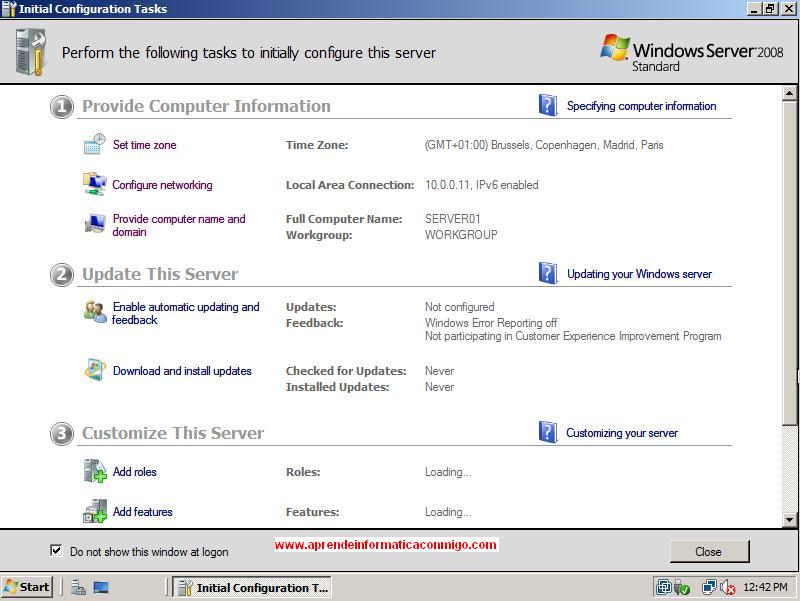Screen dimensions: 800x601
Task: Click the Show Desktop quick launch icon
Action: (101, 588)
